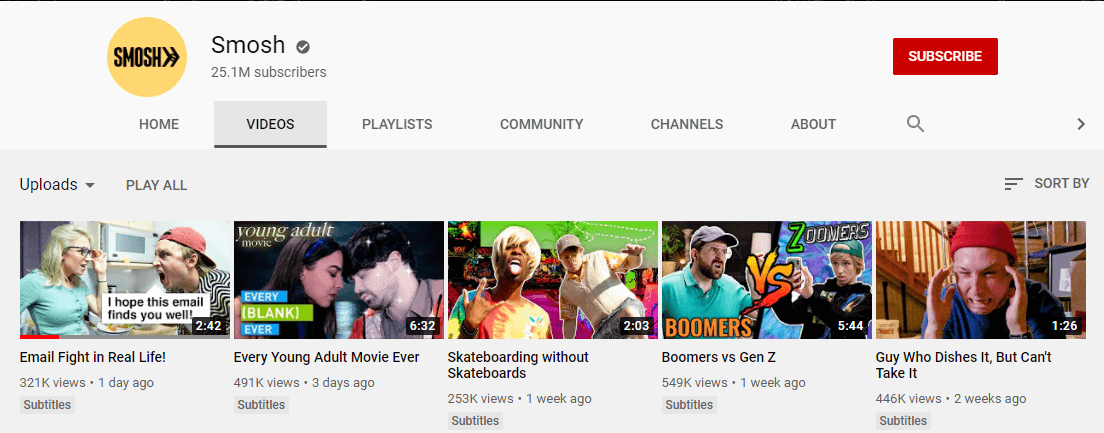This screenshot has height=433, width=1104.
Task: Click the 1:26 duration badge
Action: click(1065, 326)
